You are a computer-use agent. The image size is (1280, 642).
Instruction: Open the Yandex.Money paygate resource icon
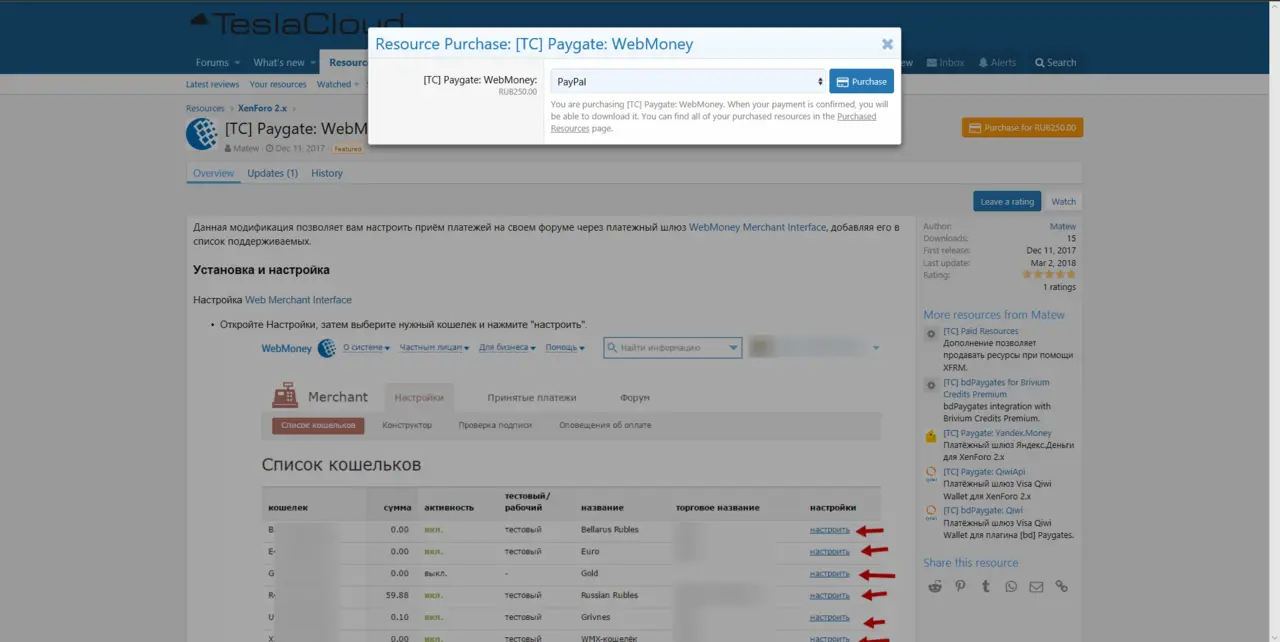click(931, 435)
